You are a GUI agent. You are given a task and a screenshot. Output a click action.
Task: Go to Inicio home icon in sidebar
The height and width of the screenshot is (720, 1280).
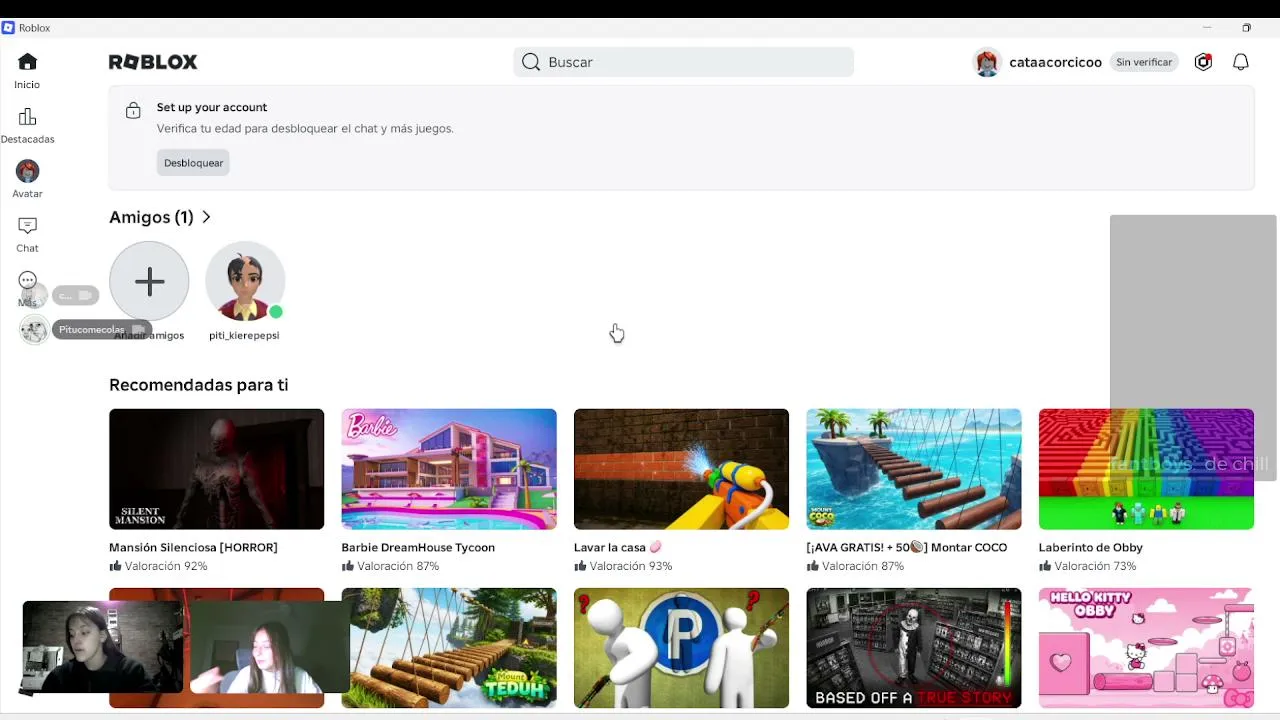(27, 62)
